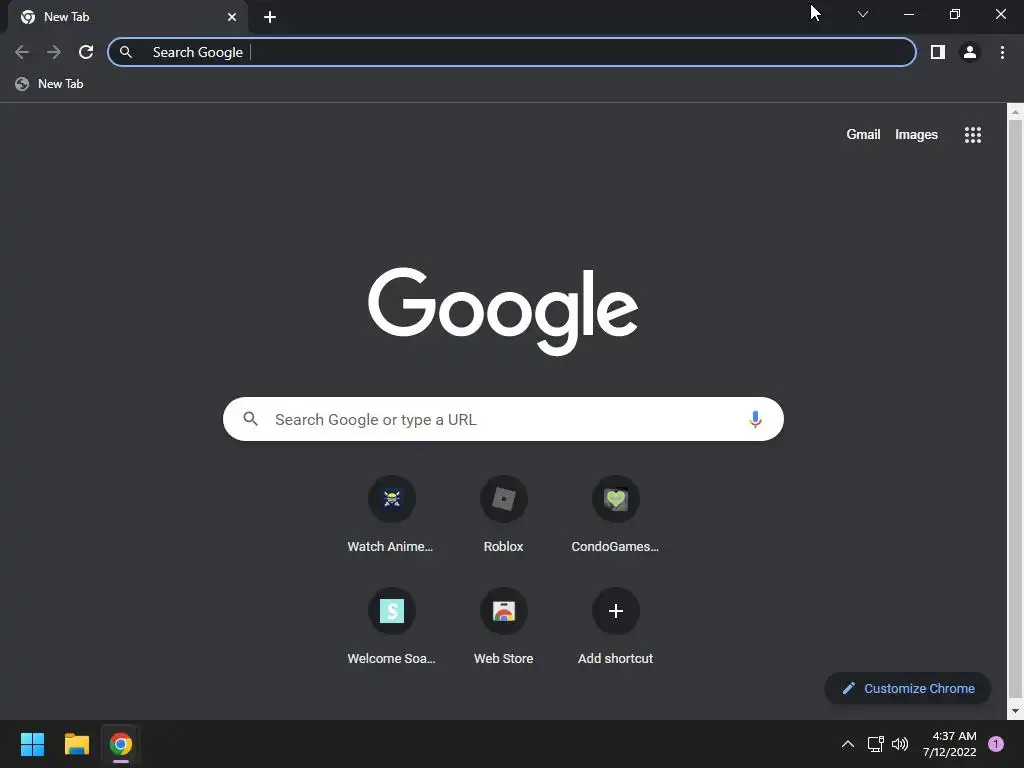Click the scrollbar down arrow
The image size is (1024, 768).
1015,711
